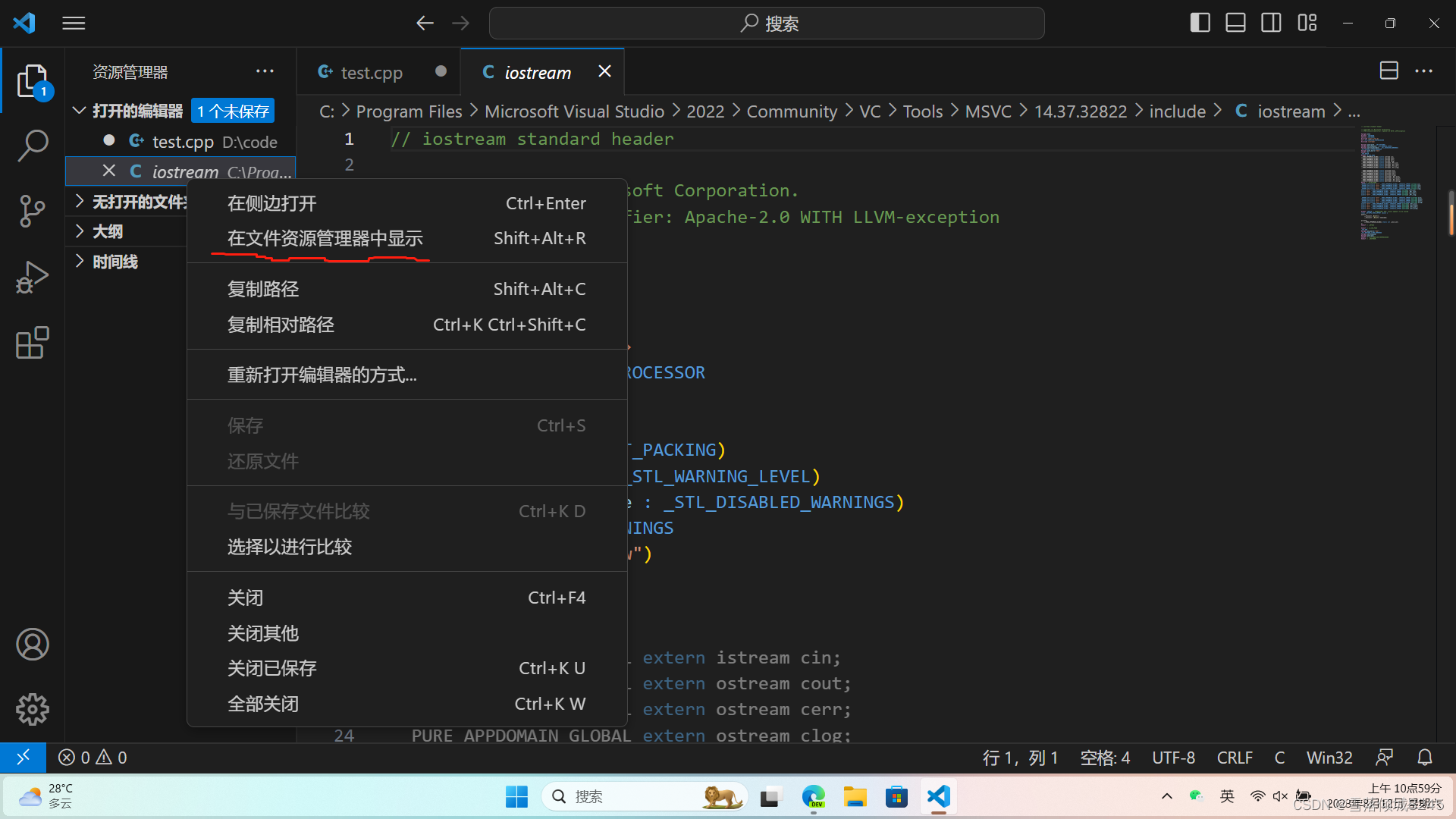Image resolution: width=1456 pixels, height=819 pixels.
Task: Open the Run and Debug view
Action: 33,277
